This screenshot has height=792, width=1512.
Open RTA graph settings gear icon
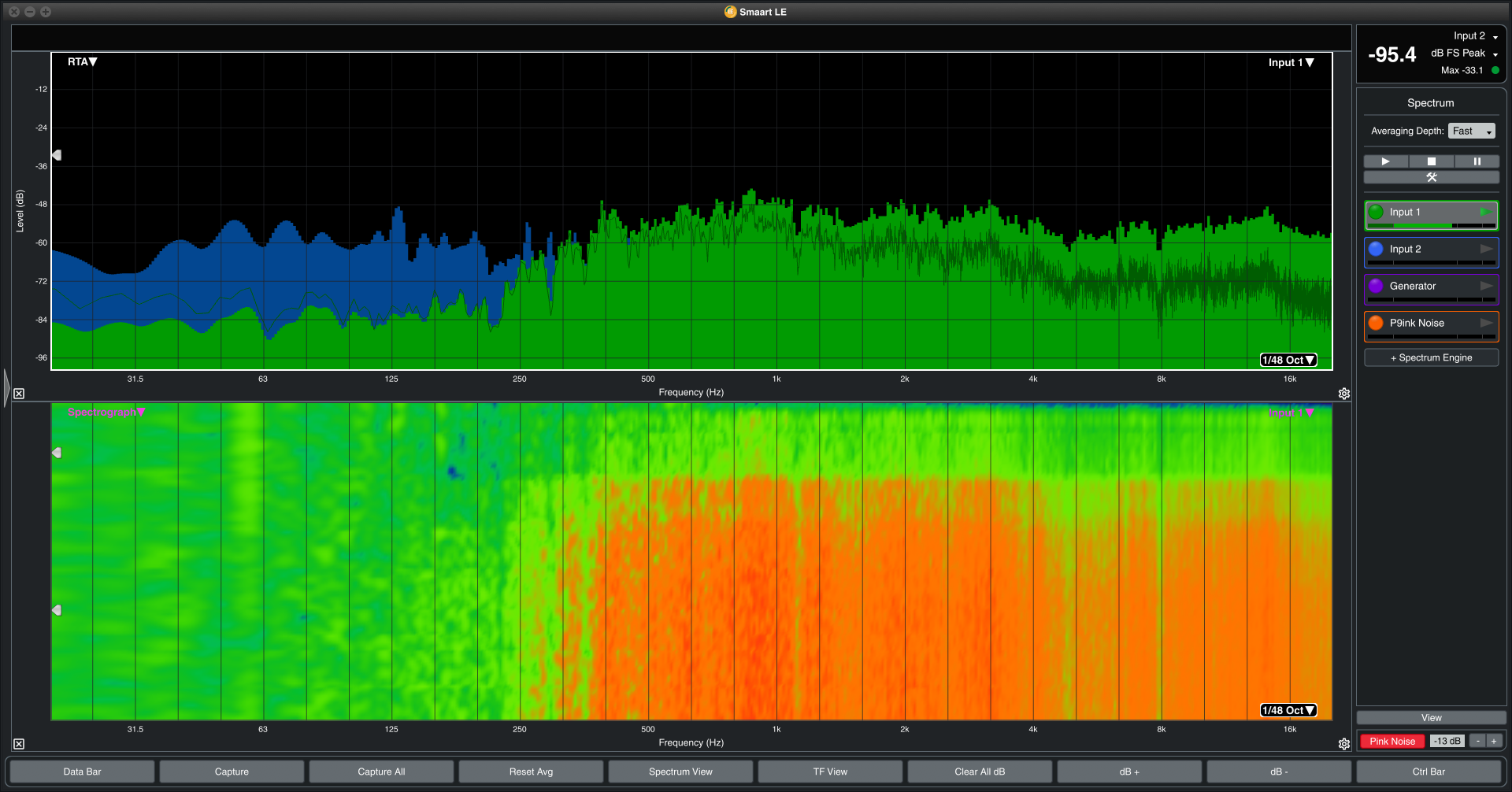[1344, 394]
